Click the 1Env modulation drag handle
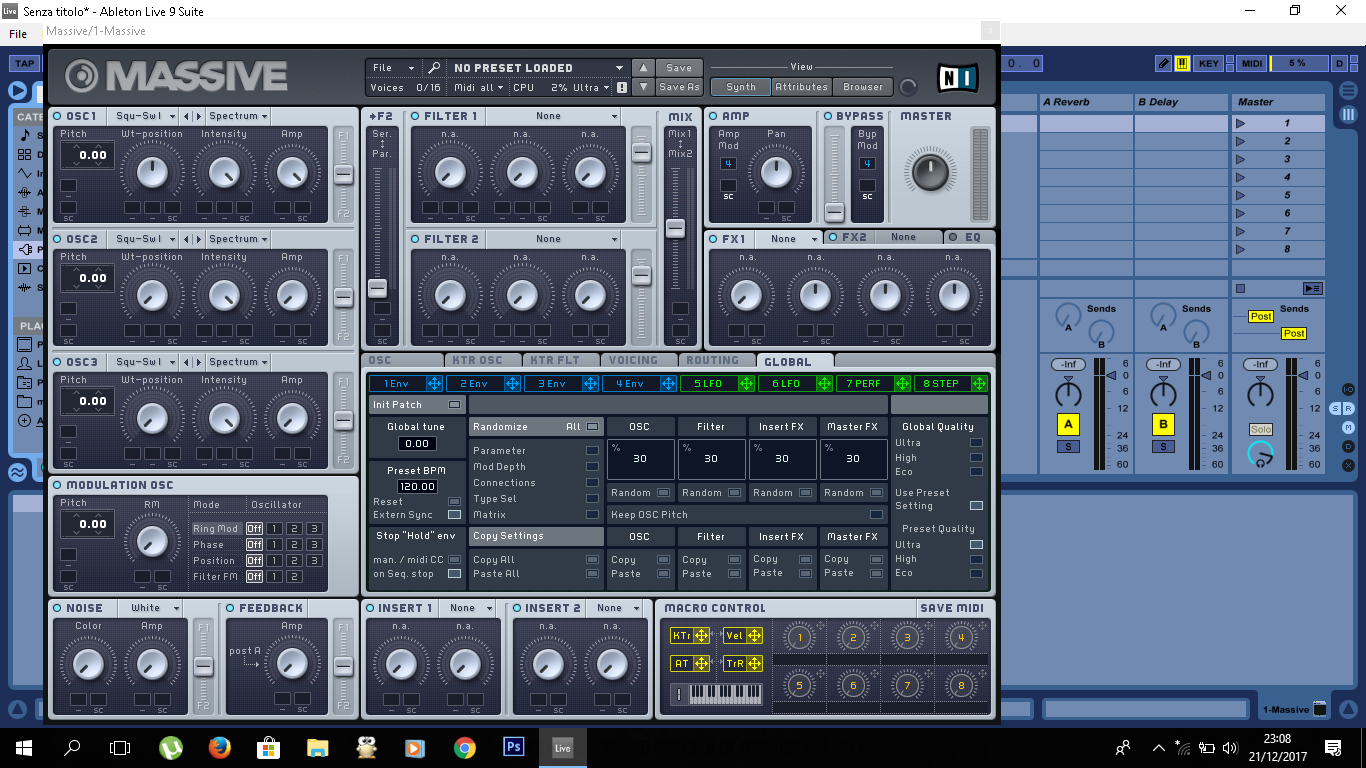The width and height of the screenshot is (1366, 768). (434, 383)
